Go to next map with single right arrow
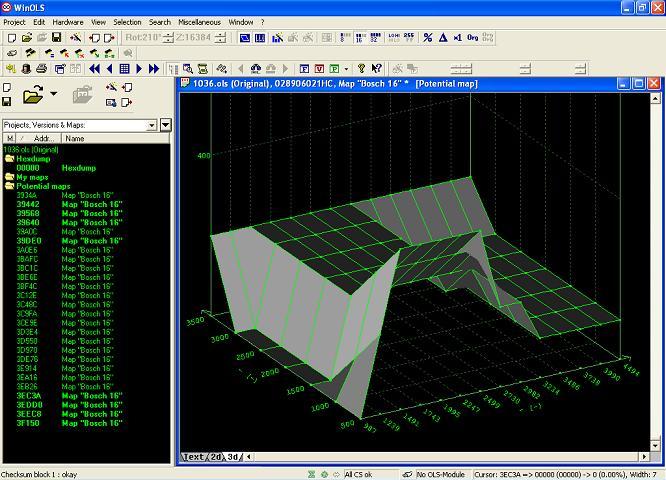 [x=139, y=68]
